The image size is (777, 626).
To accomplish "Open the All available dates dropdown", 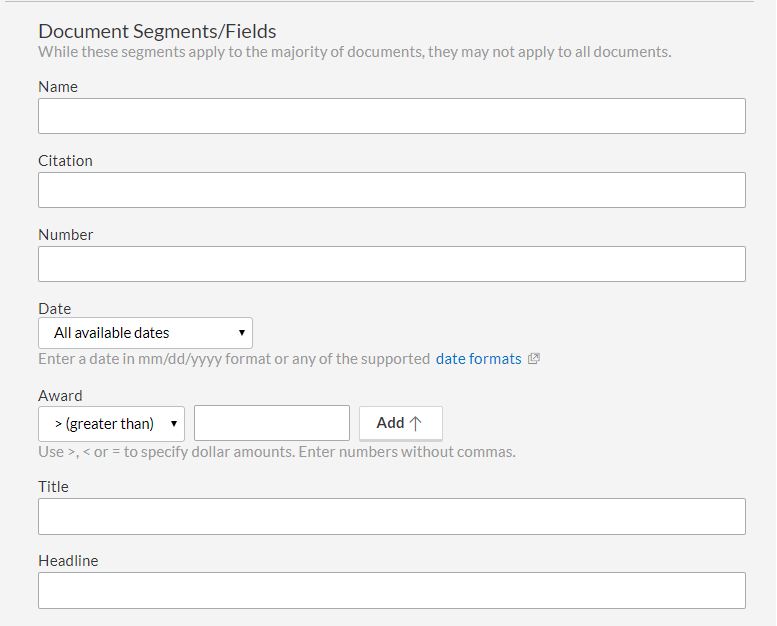I will (145, 333).
